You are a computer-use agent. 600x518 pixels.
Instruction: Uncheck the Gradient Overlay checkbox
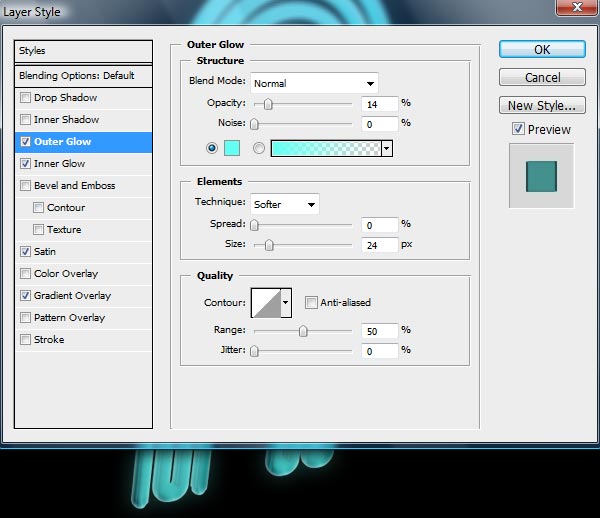click(x=25, y=295)
